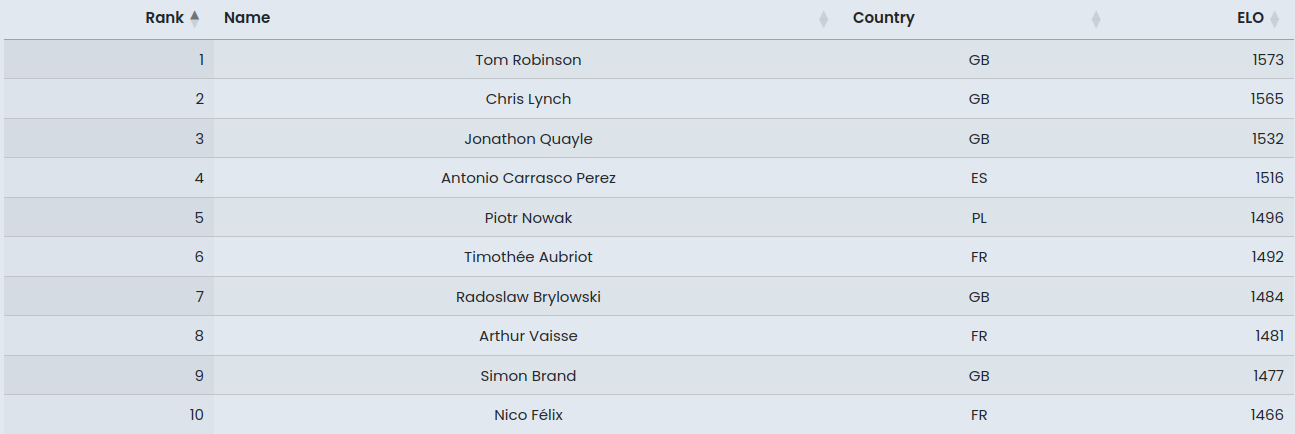Click on Jonathon Quayle's name

tap(528, 139)
